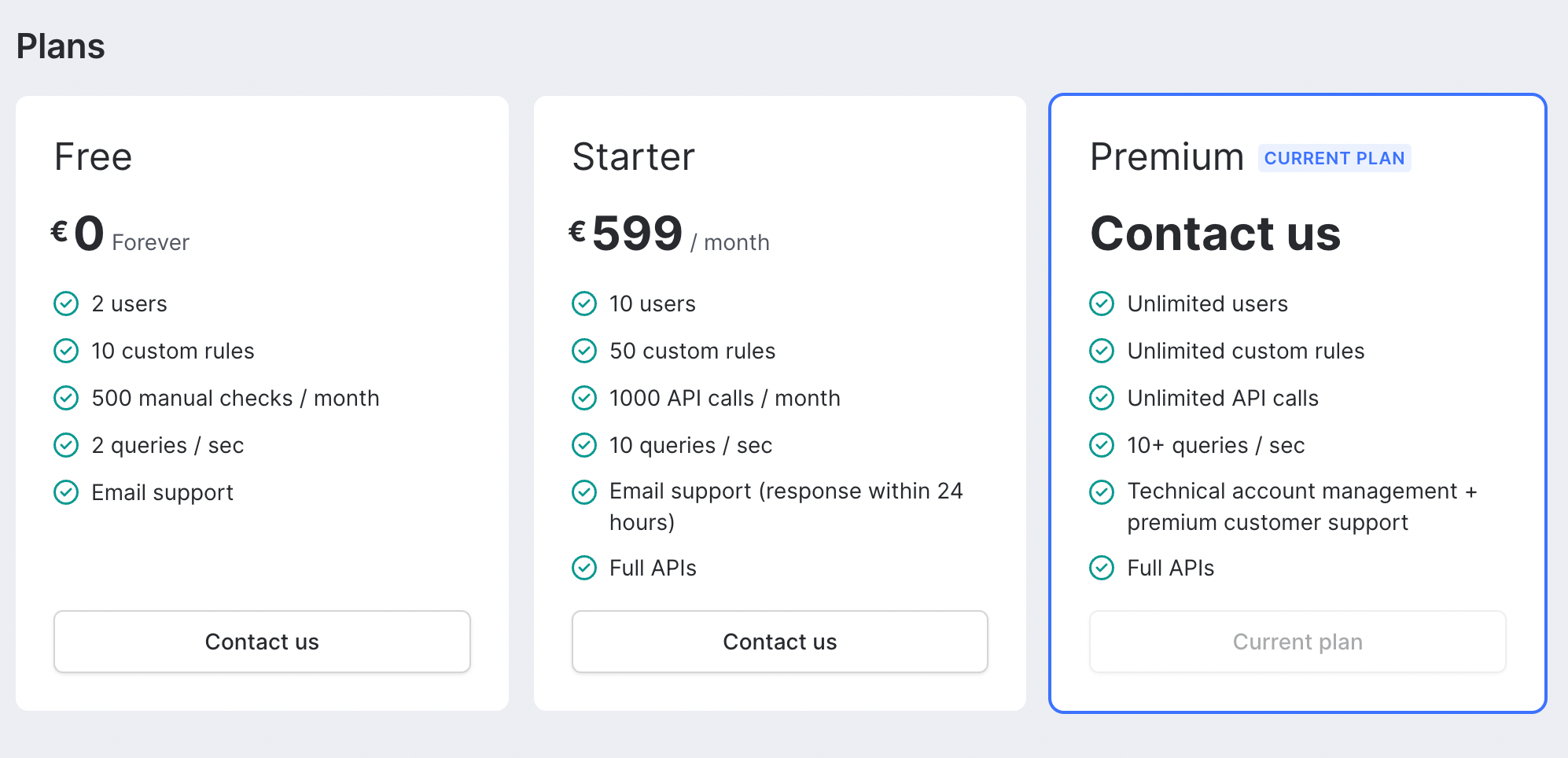The image size is (1568, 758).
Task: Click check icon for Unlimited API calls
Action: (x=1102, y=398)
